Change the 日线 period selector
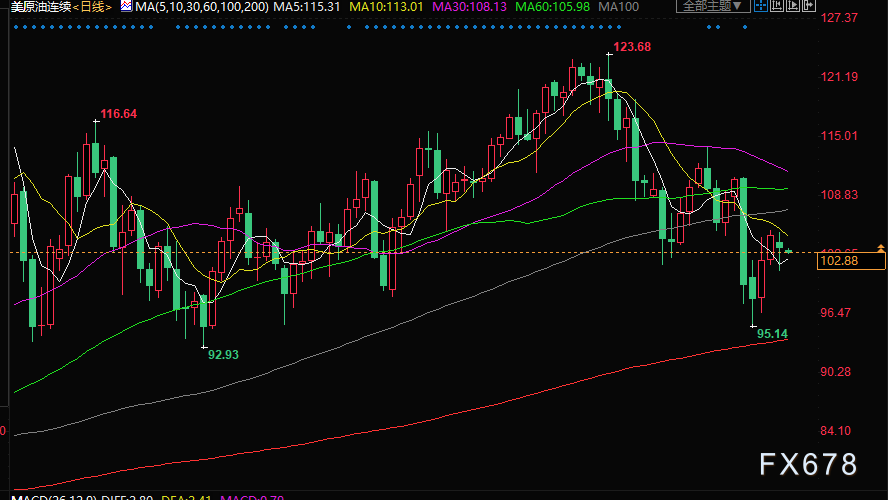 pyautogui.click(x=92, y=7)
